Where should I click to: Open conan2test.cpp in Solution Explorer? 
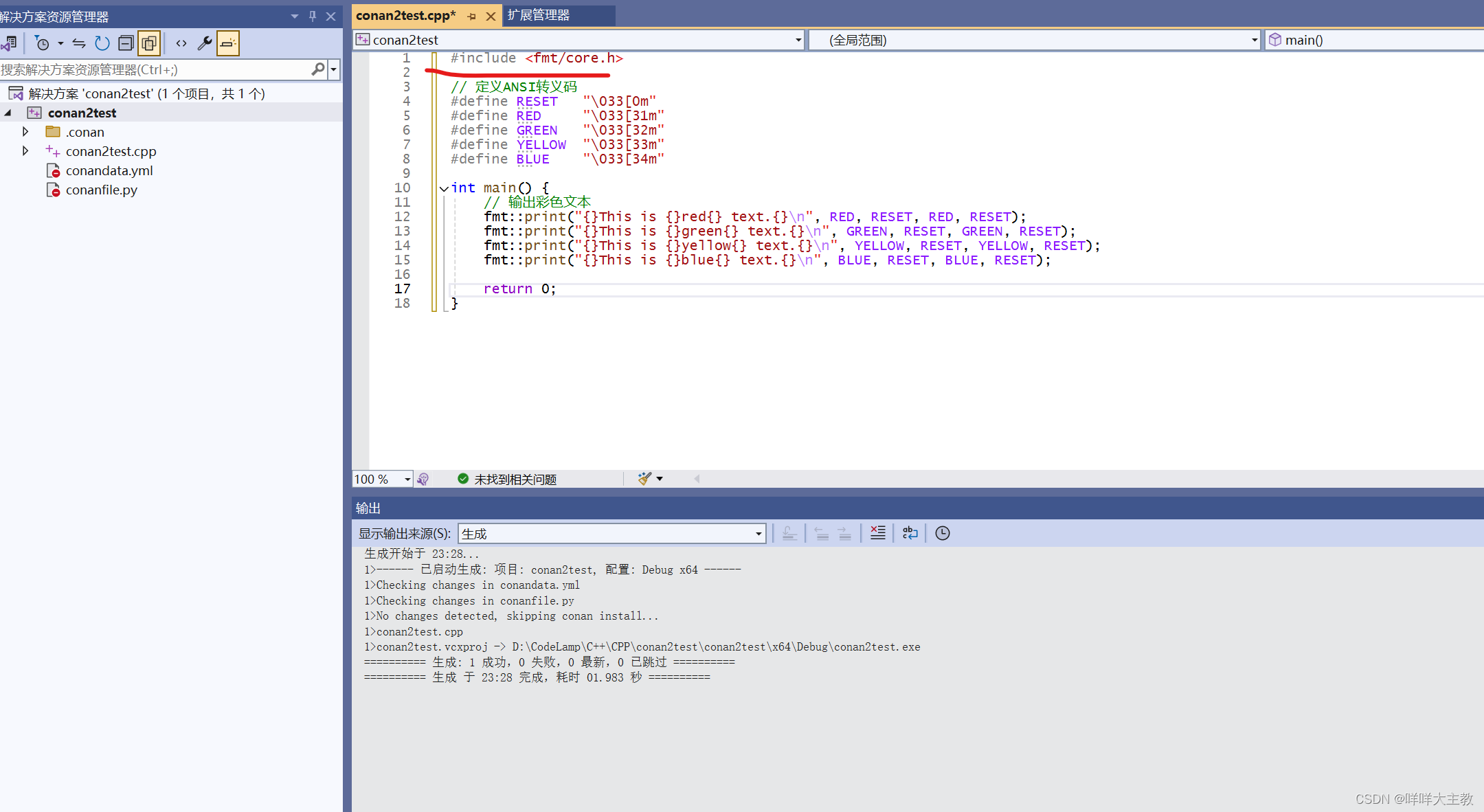(x=111, y=151)
